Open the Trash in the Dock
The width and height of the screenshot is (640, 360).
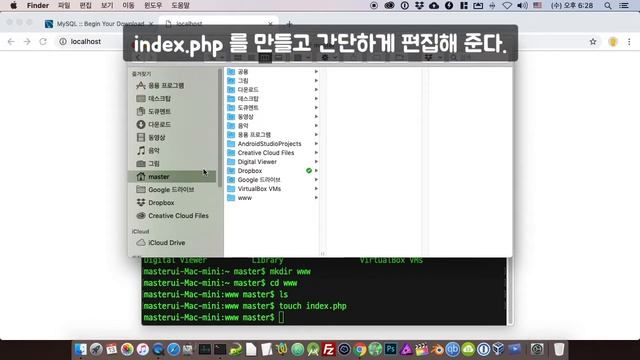click(559, 349)
